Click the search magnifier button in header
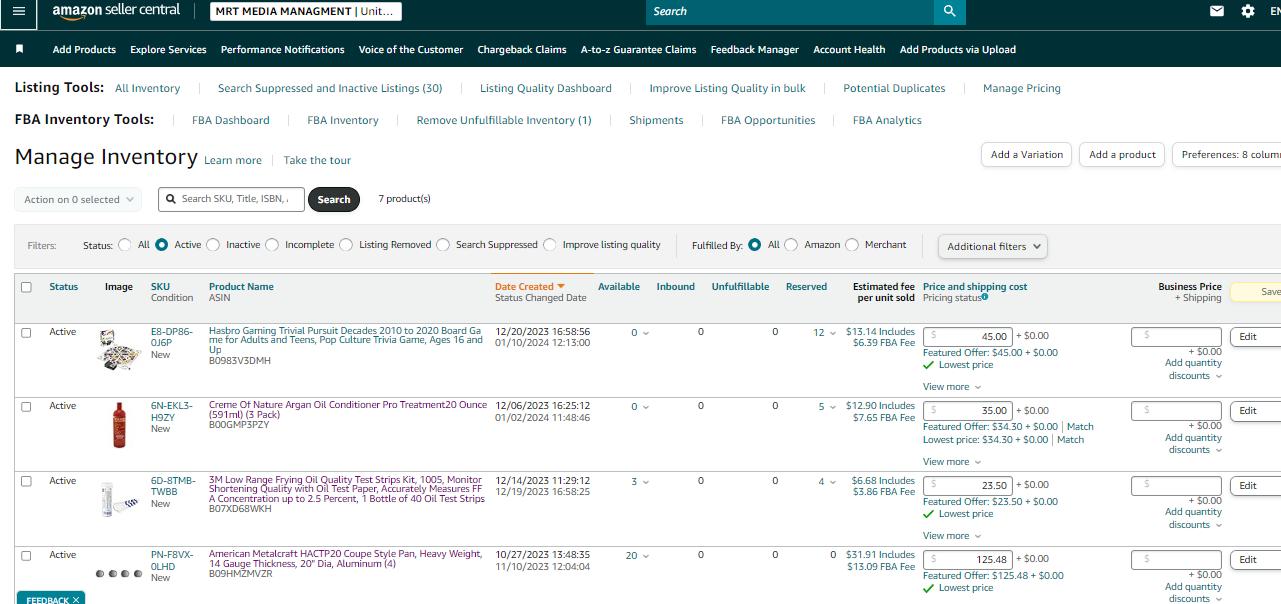 coord(949,11)
